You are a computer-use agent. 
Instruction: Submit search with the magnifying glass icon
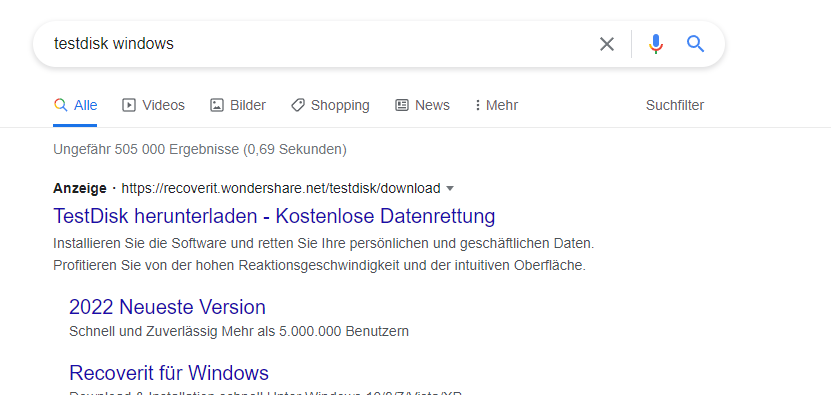[695, 44]
